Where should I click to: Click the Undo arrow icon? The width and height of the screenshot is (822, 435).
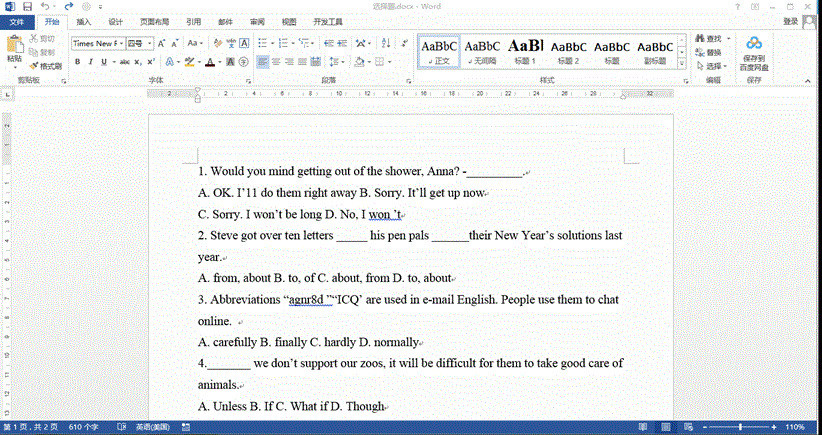pyautogui.click(x=45, y=6)
